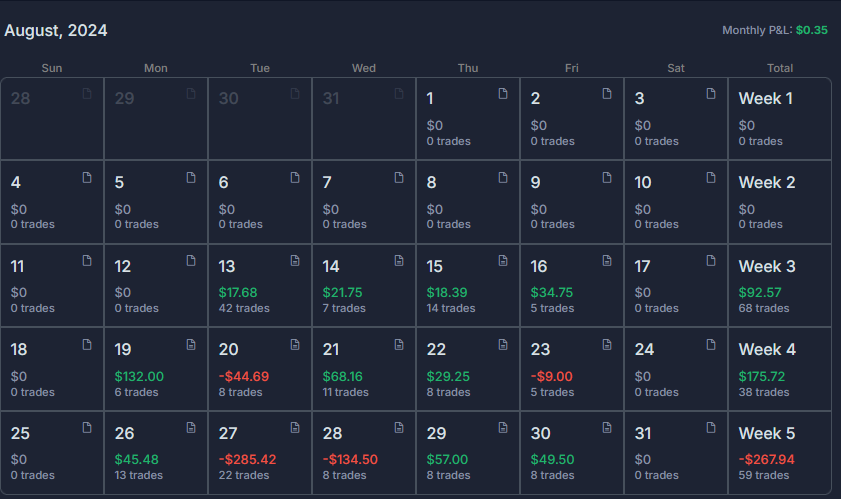
Task: Open the journal note for August 16
Action: tap(607, 261)
